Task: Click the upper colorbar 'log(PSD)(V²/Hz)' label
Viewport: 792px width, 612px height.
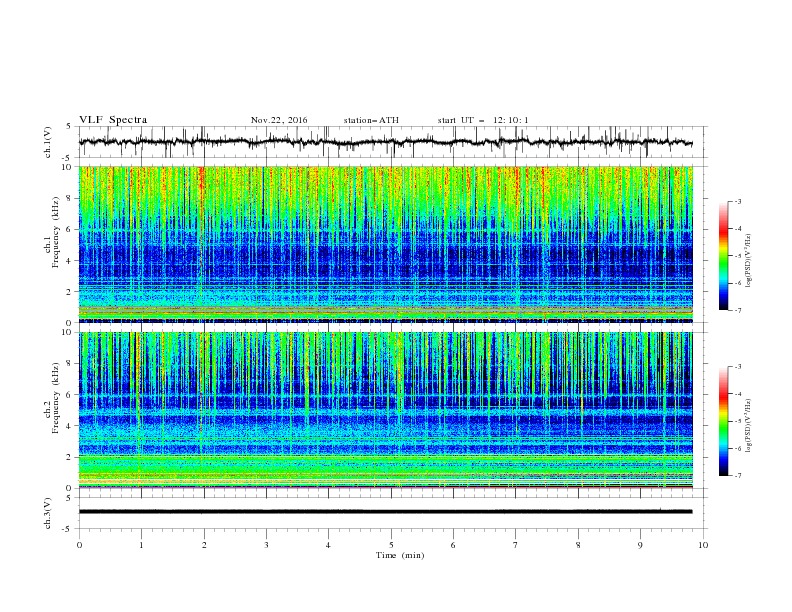Action: coord(748,261)
